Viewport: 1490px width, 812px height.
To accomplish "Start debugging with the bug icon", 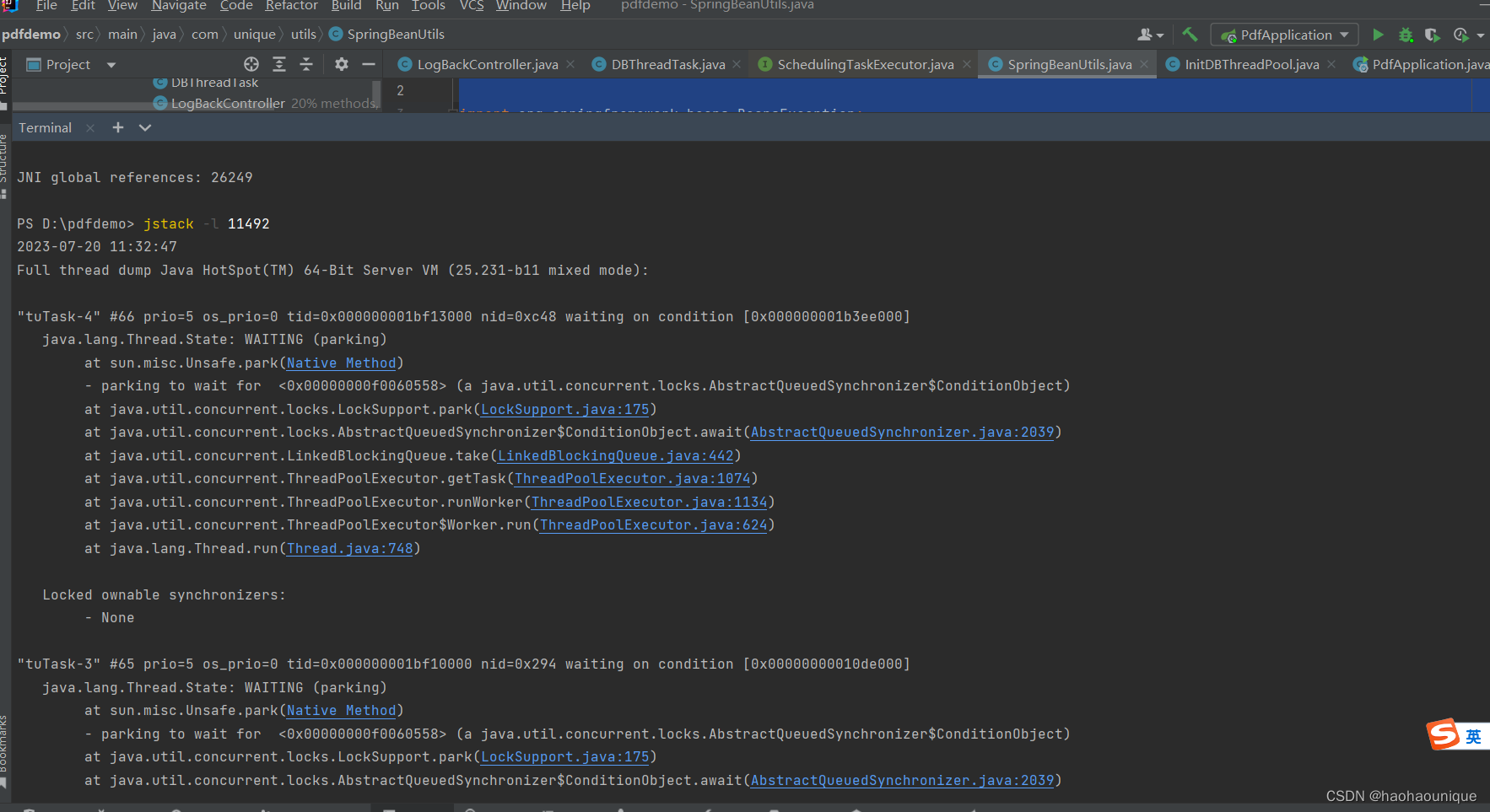I will (1406, 35).
